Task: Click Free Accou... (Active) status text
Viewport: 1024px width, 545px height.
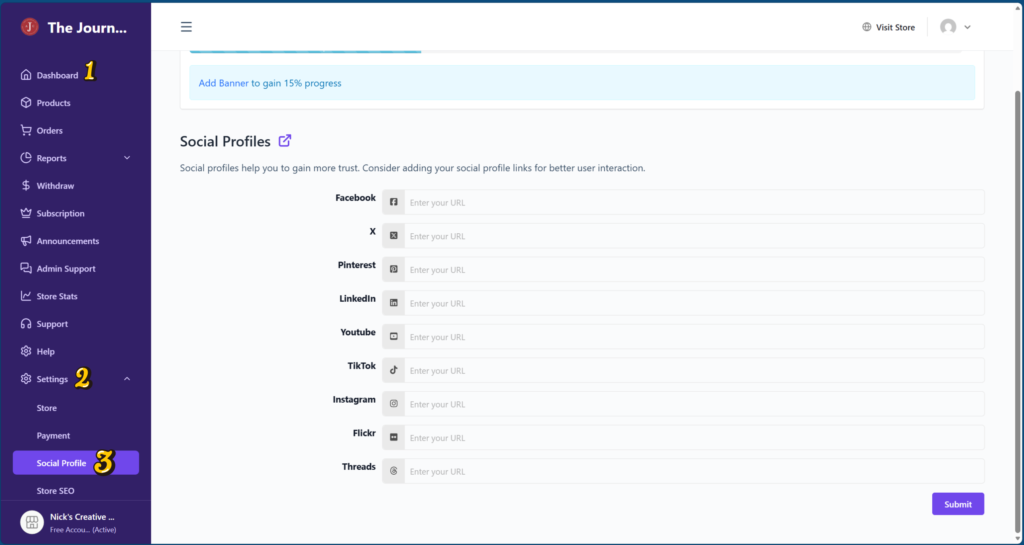Action: [x=83, y=529]
